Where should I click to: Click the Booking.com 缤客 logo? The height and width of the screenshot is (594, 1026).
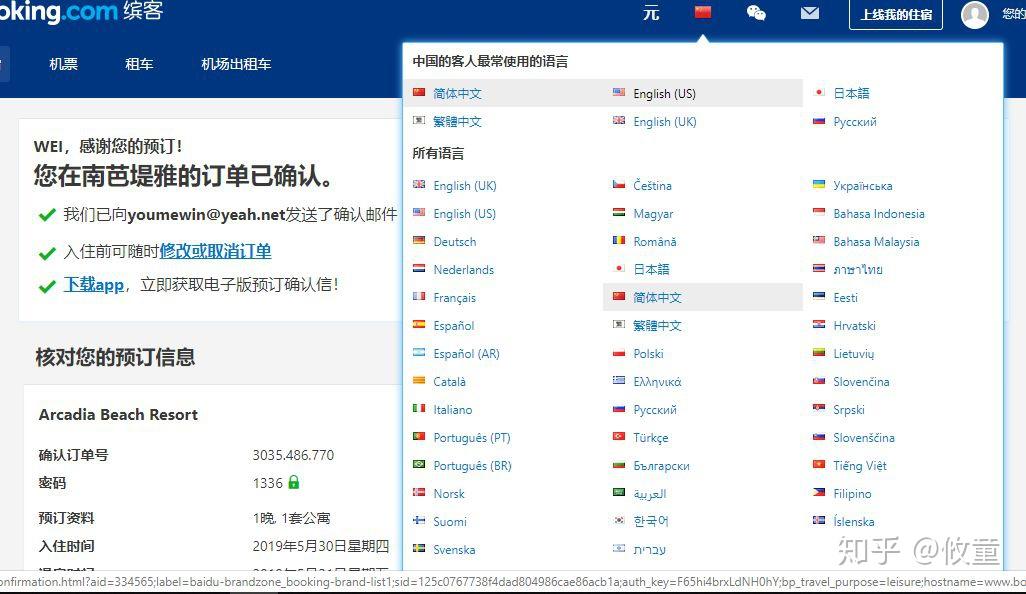pyautogui.click(x=81, y=12)
